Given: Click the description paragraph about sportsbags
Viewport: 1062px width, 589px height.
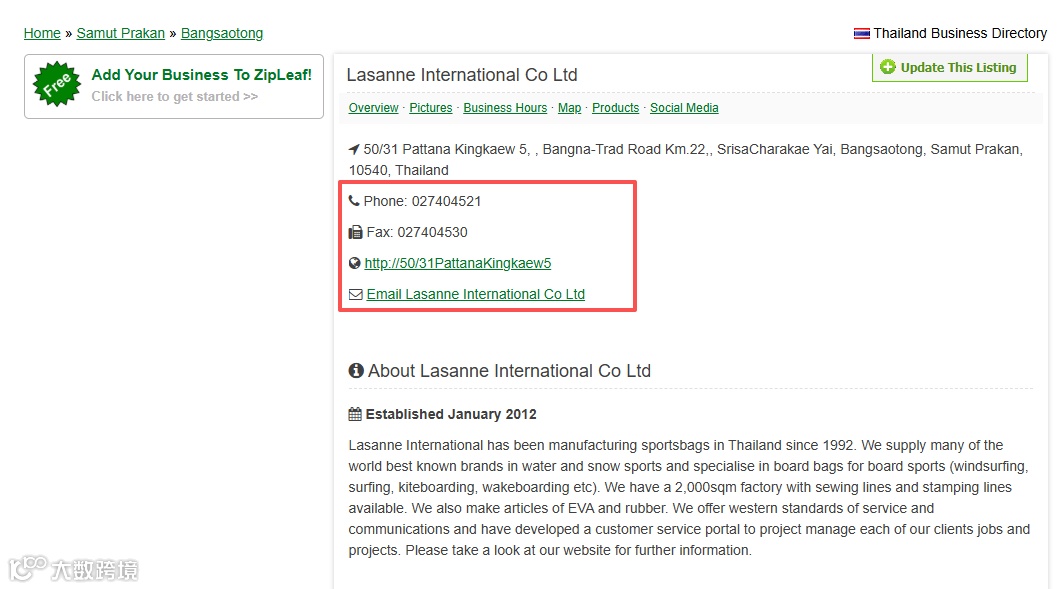Looking at the screenshot, I should pos(689,498).
